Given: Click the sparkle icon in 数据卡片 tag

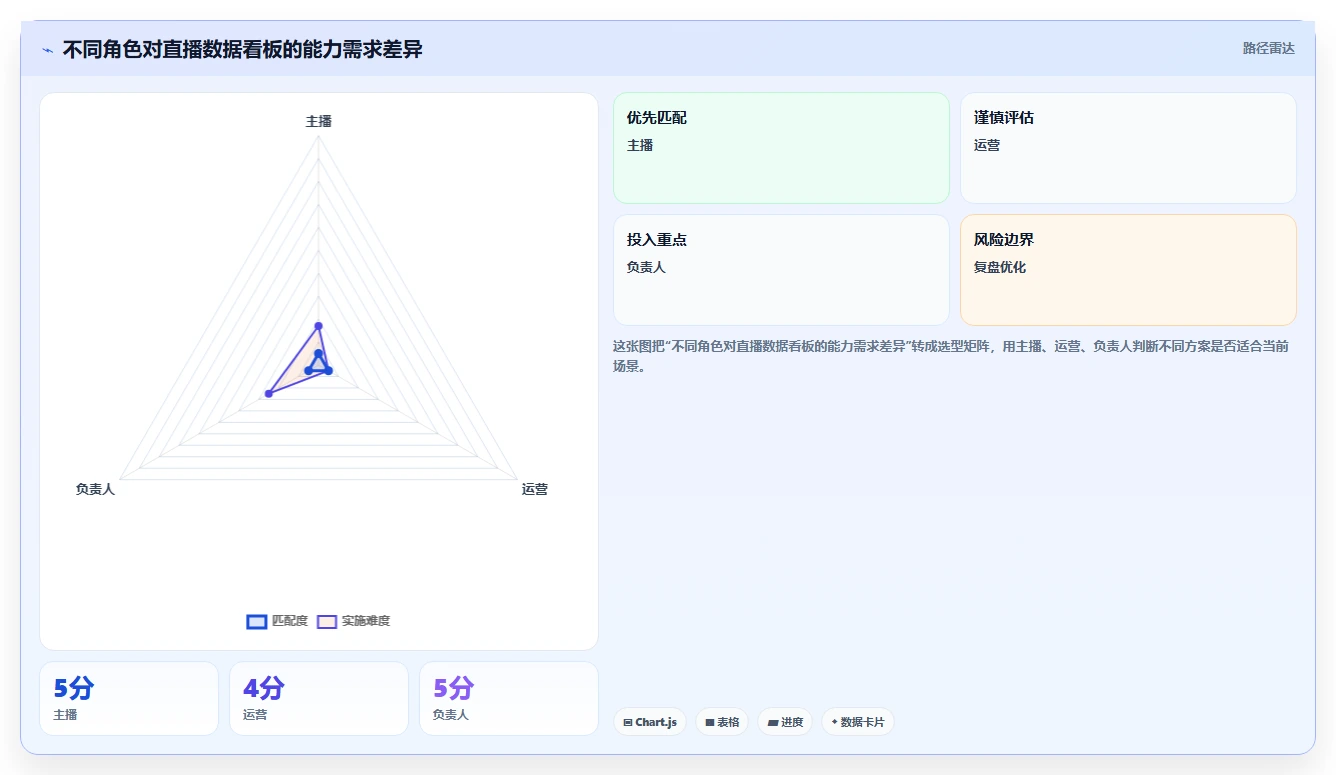Looking at the screenshot, I should point(834,721).
